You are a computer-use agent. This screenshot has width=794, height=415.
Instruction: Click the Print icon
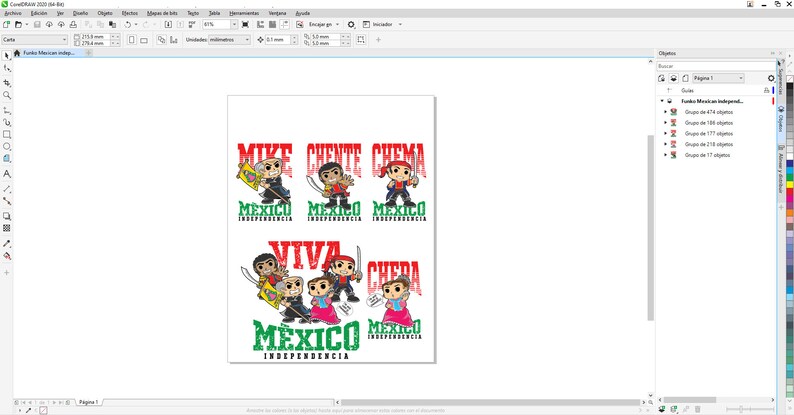[x=73, y=24]
